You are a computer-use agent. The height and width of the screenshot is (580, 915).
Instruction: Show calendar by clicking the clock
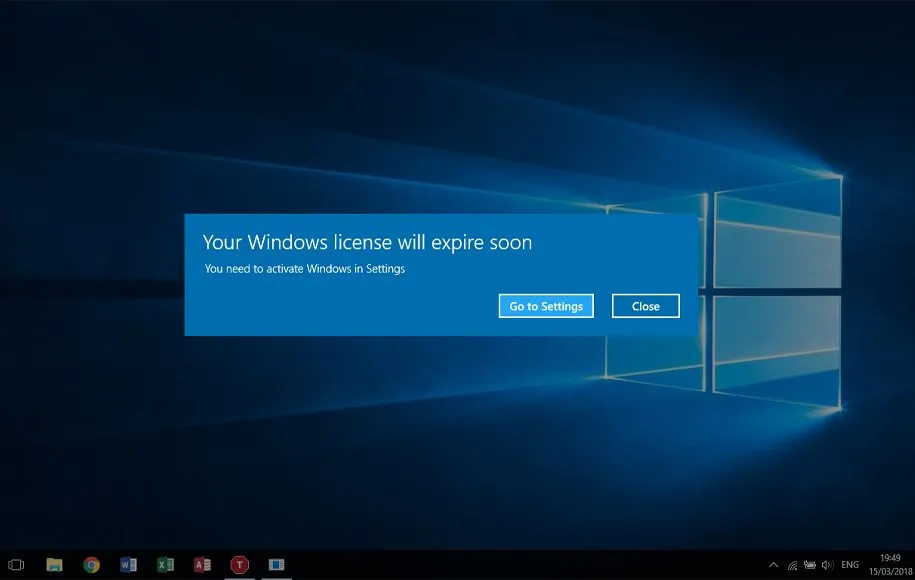tap(889, 564)
